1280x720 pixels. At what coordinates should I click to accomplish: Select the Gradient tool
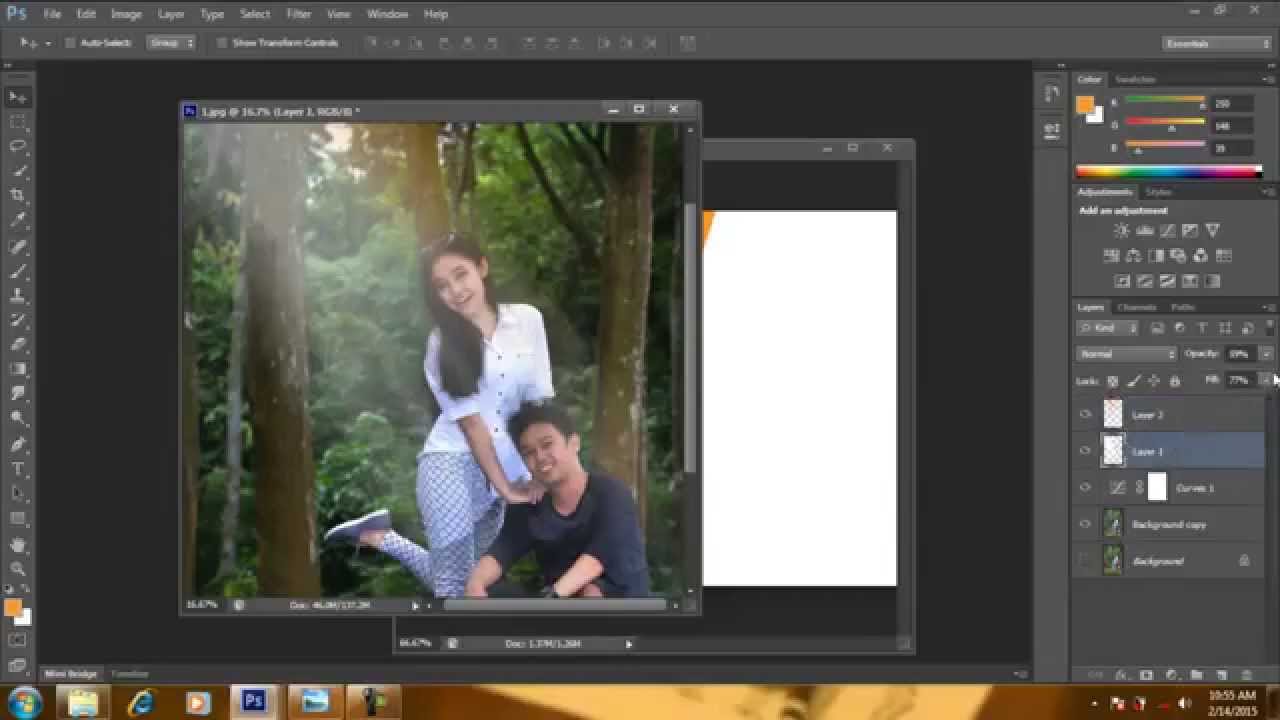pos(18,370)
